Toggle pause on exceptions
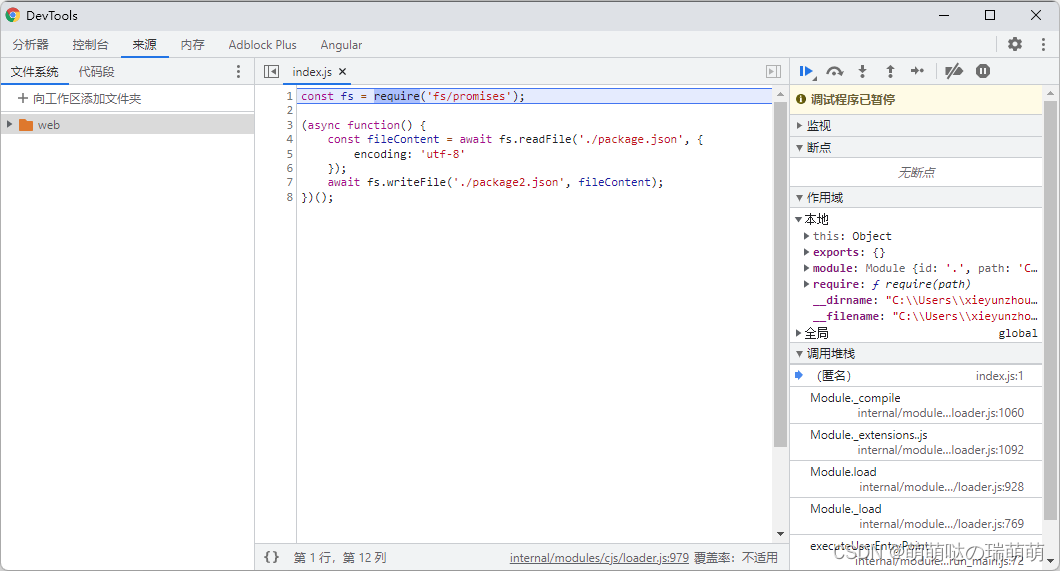 [983, 71]
